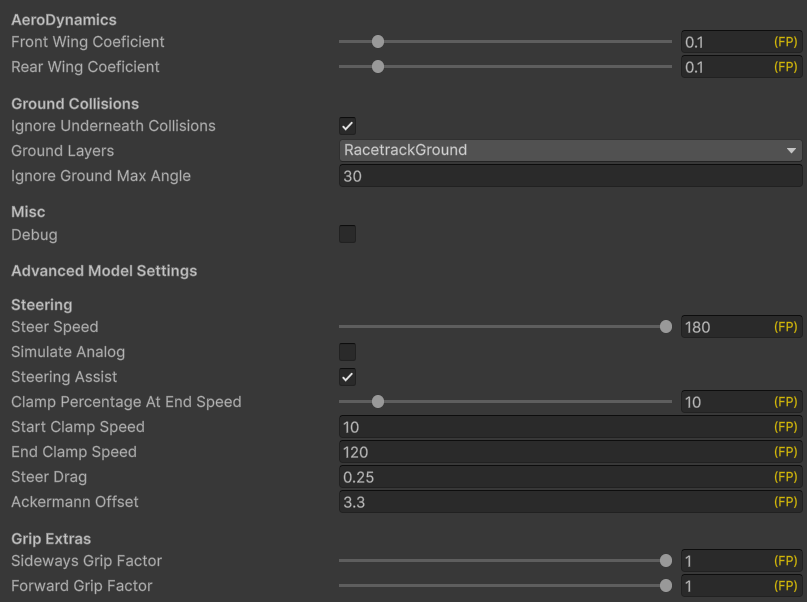Image resolution: width=807 pixels, height=602 pixels.
Task: Toggle Ignore Underneath Collisions checkbox
Action: tap(348, 126)
